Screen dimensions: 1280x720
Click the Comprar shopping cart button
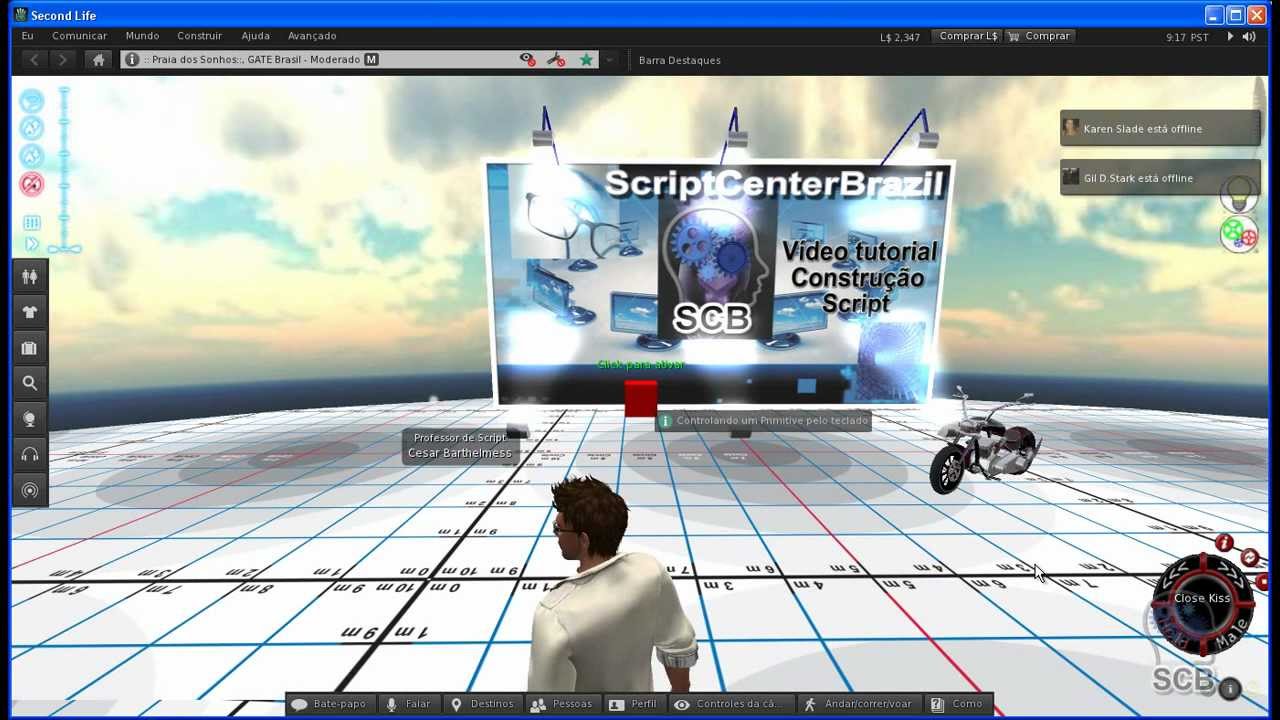(x=1039, y=36)
